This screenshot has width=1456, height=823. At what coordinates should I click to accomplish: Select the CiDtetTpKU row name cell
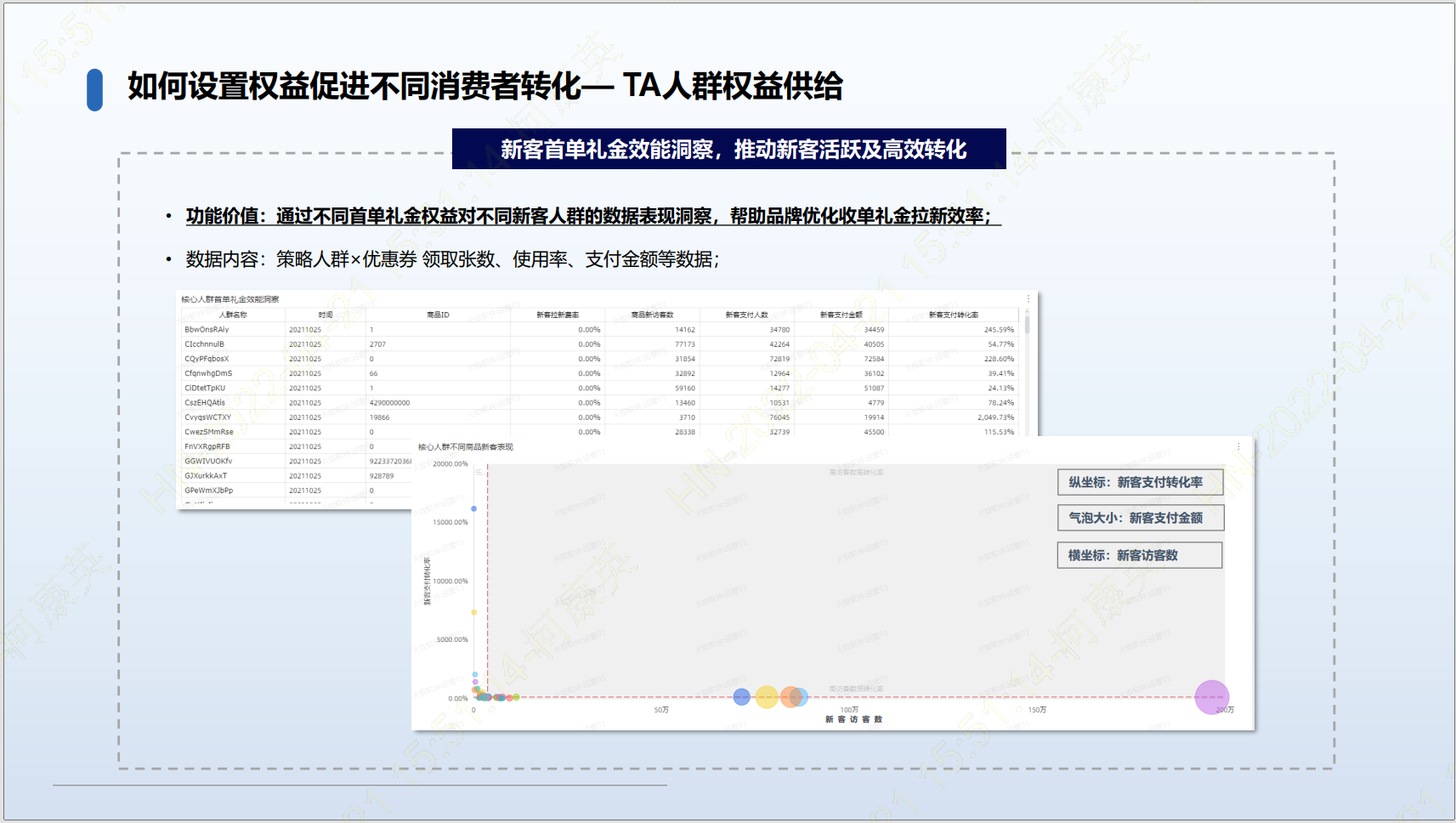click(205, 388)
